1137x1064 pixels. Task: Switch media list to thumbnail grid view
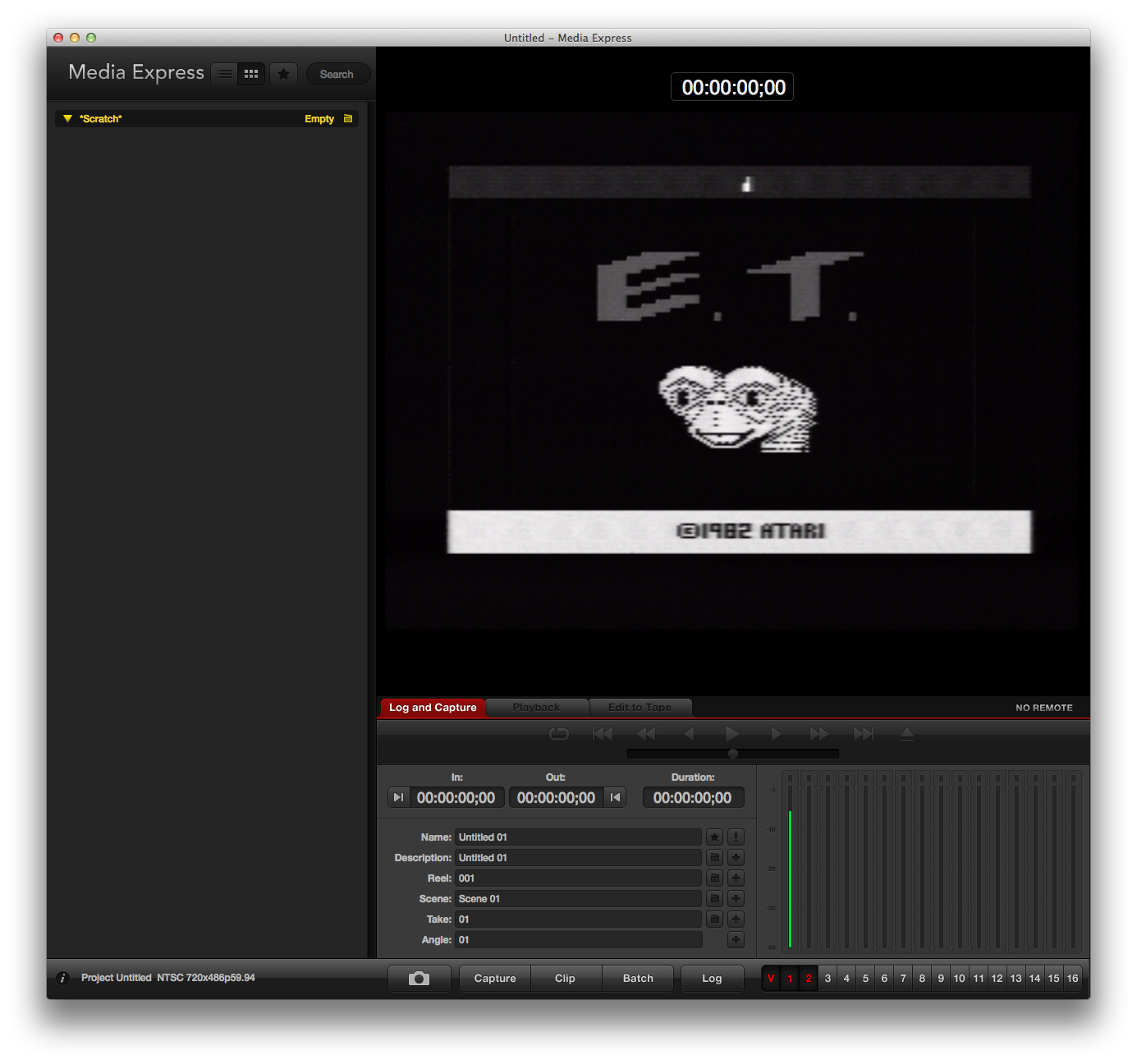pos(251,74)
